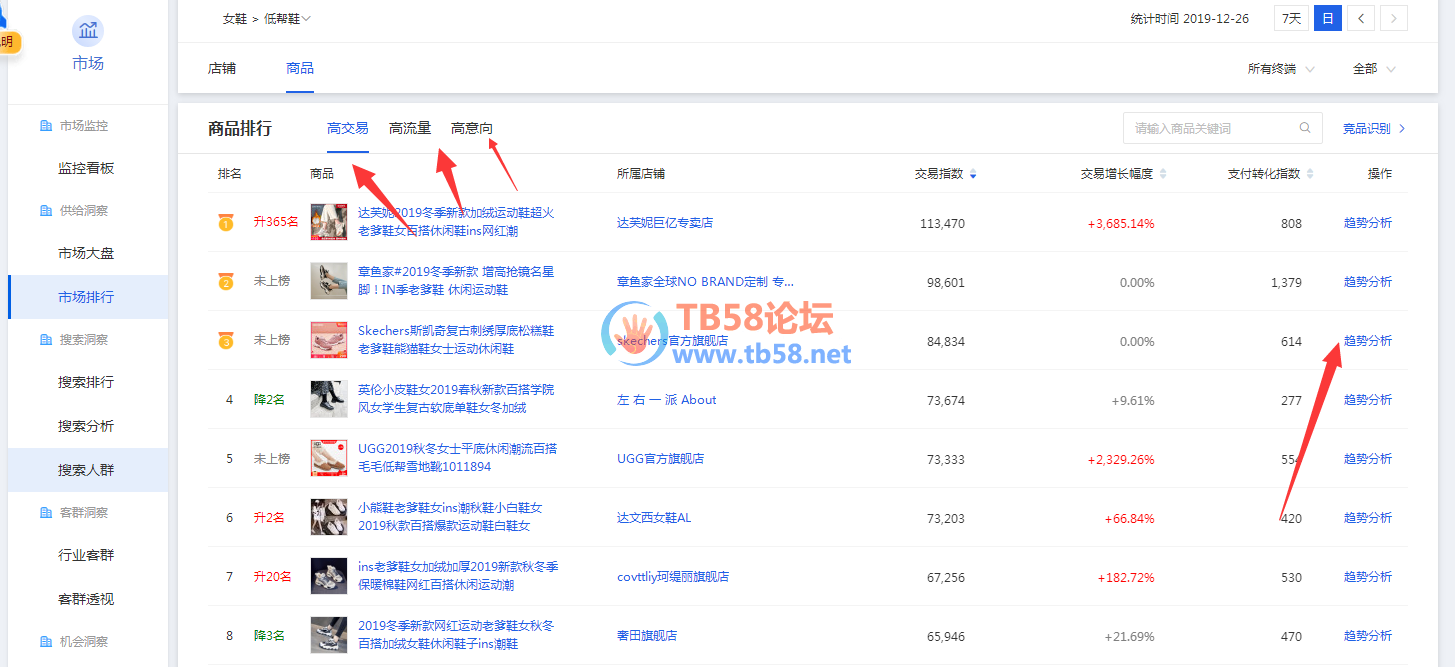Image resolution: width=1455 pixels, height=667 pixels.
Task: Open the 竞品识别 link
Action: pos(1373,128)
